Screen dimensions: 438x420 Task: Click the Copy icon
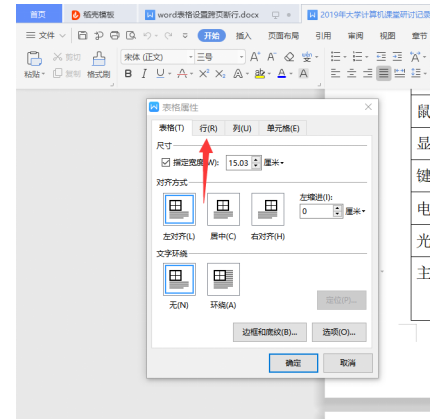point(57,73)
